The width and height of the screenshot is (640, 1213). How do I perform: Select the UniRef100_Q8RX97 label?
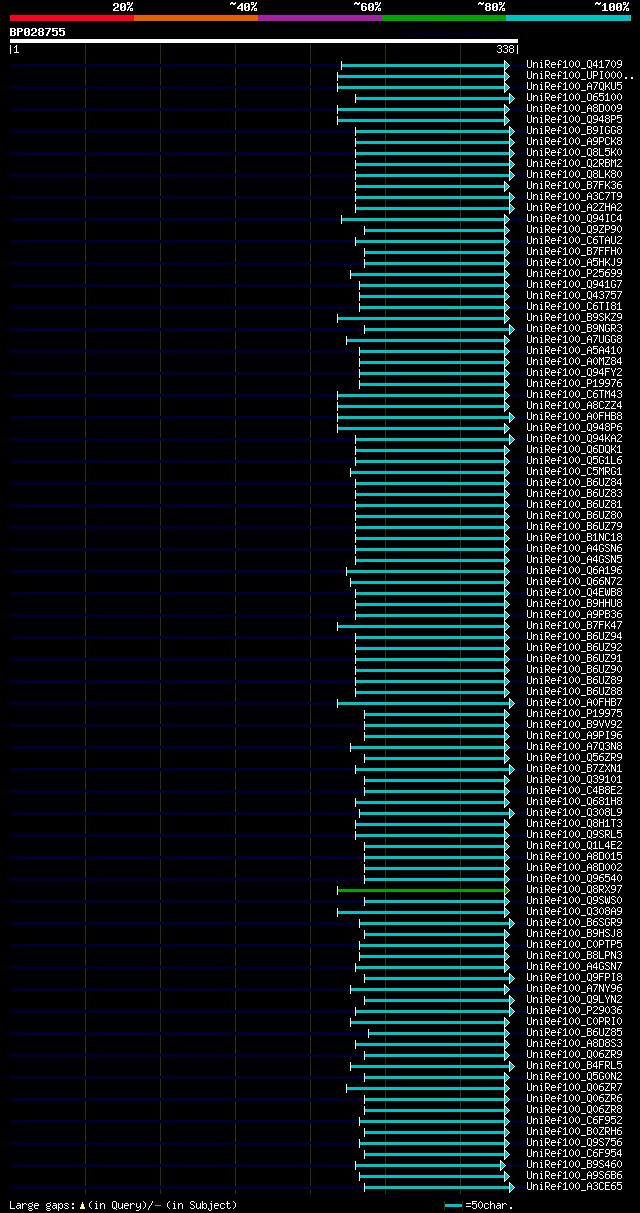574,890
